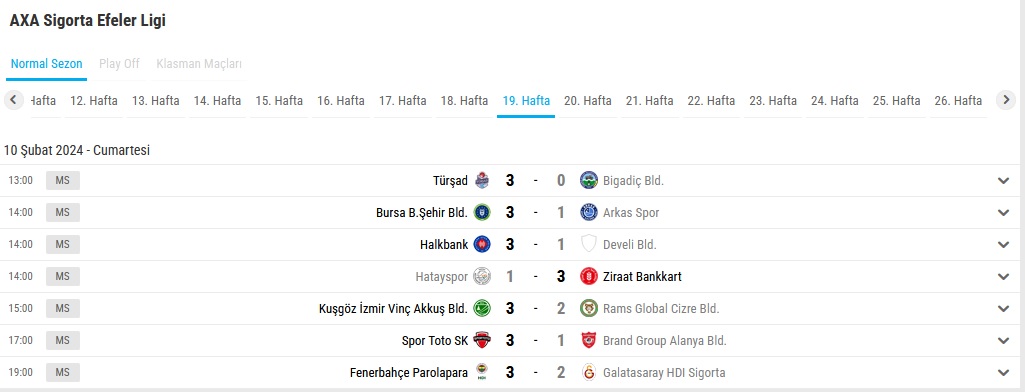Click the Fenerbahçe Parolapara logo
This screenshot has height=392, width=1025.
tap(482, 372)
